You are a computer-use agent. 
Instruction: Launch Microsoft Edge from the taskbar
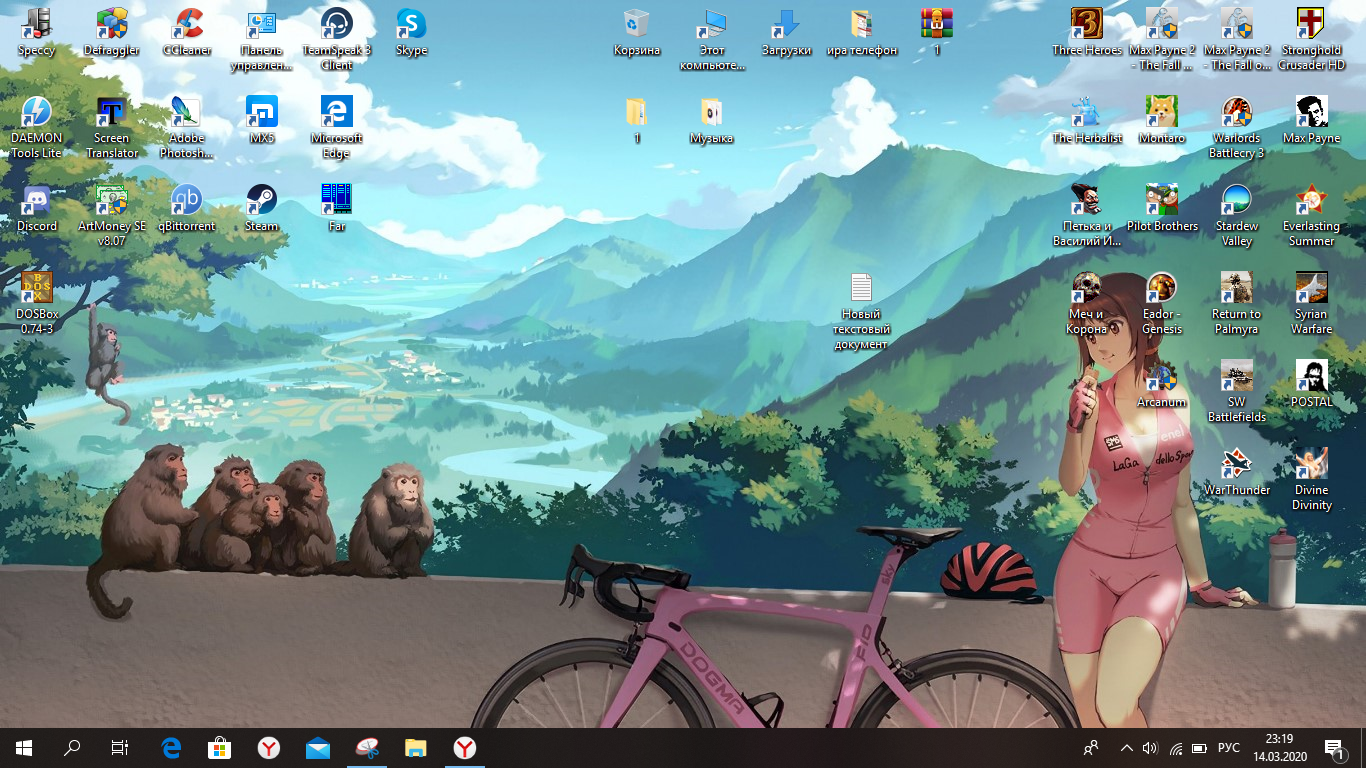click(171, 748)
